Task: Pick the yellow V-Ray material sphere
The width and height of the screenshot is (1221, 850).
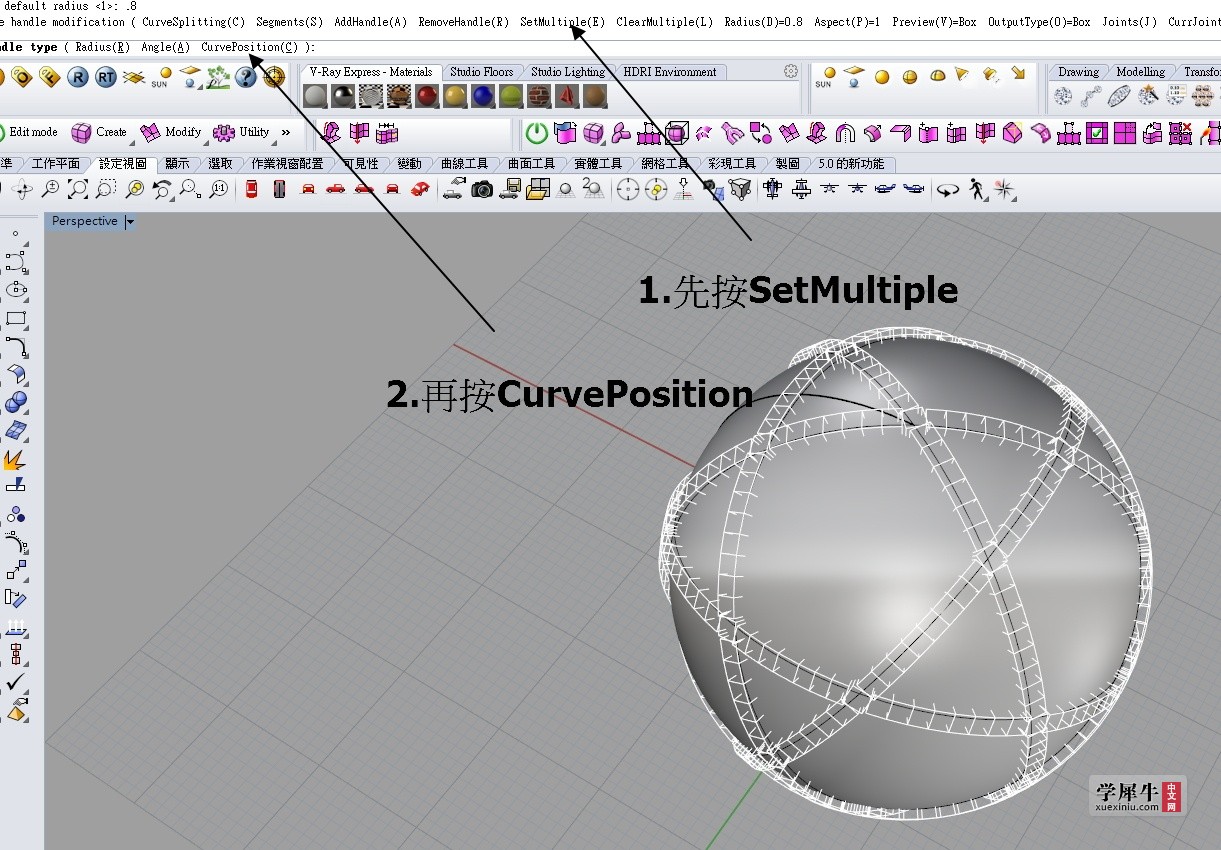Action: [455, 96]
